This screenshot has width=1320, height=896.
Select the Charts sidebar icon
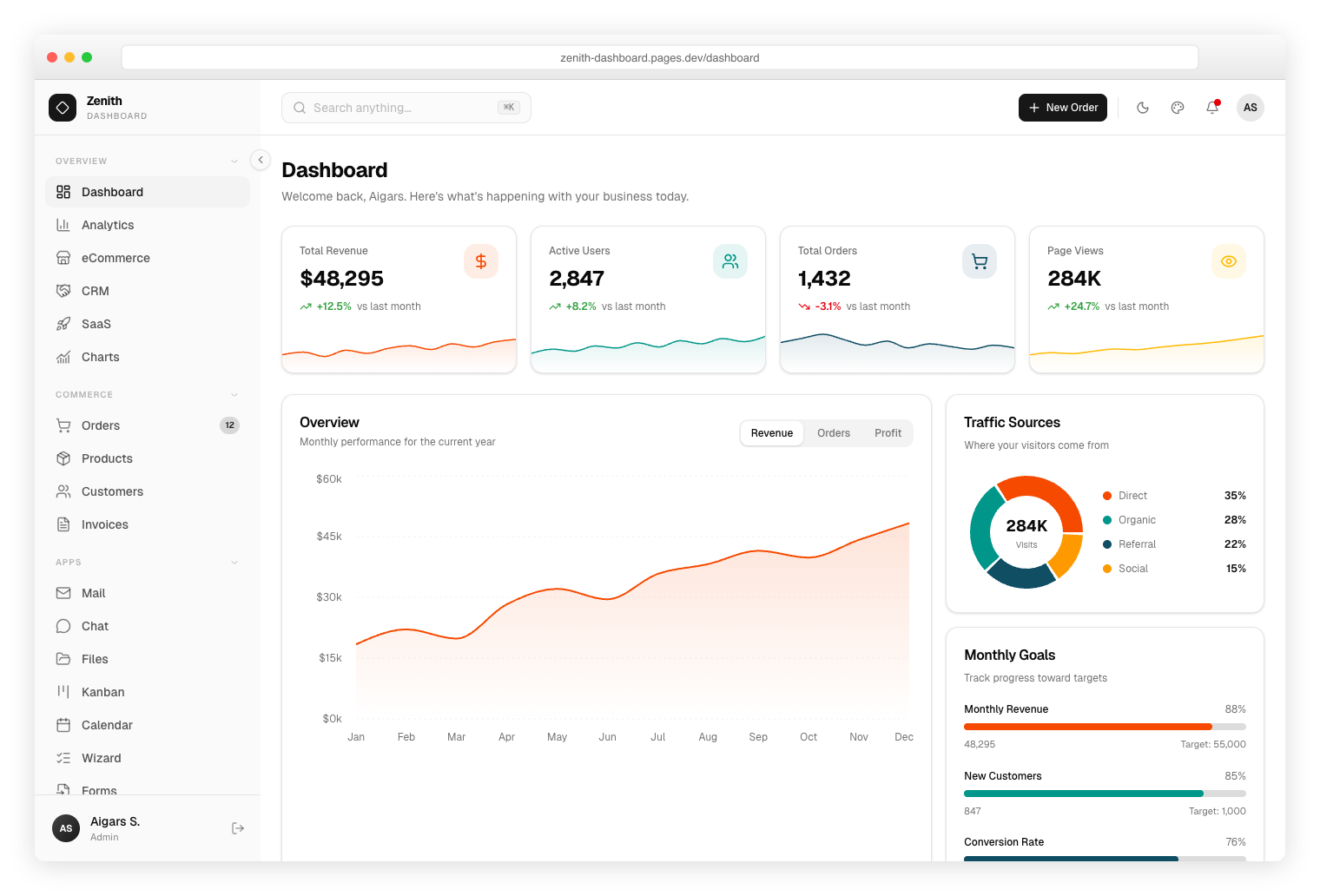pos(64,357)
